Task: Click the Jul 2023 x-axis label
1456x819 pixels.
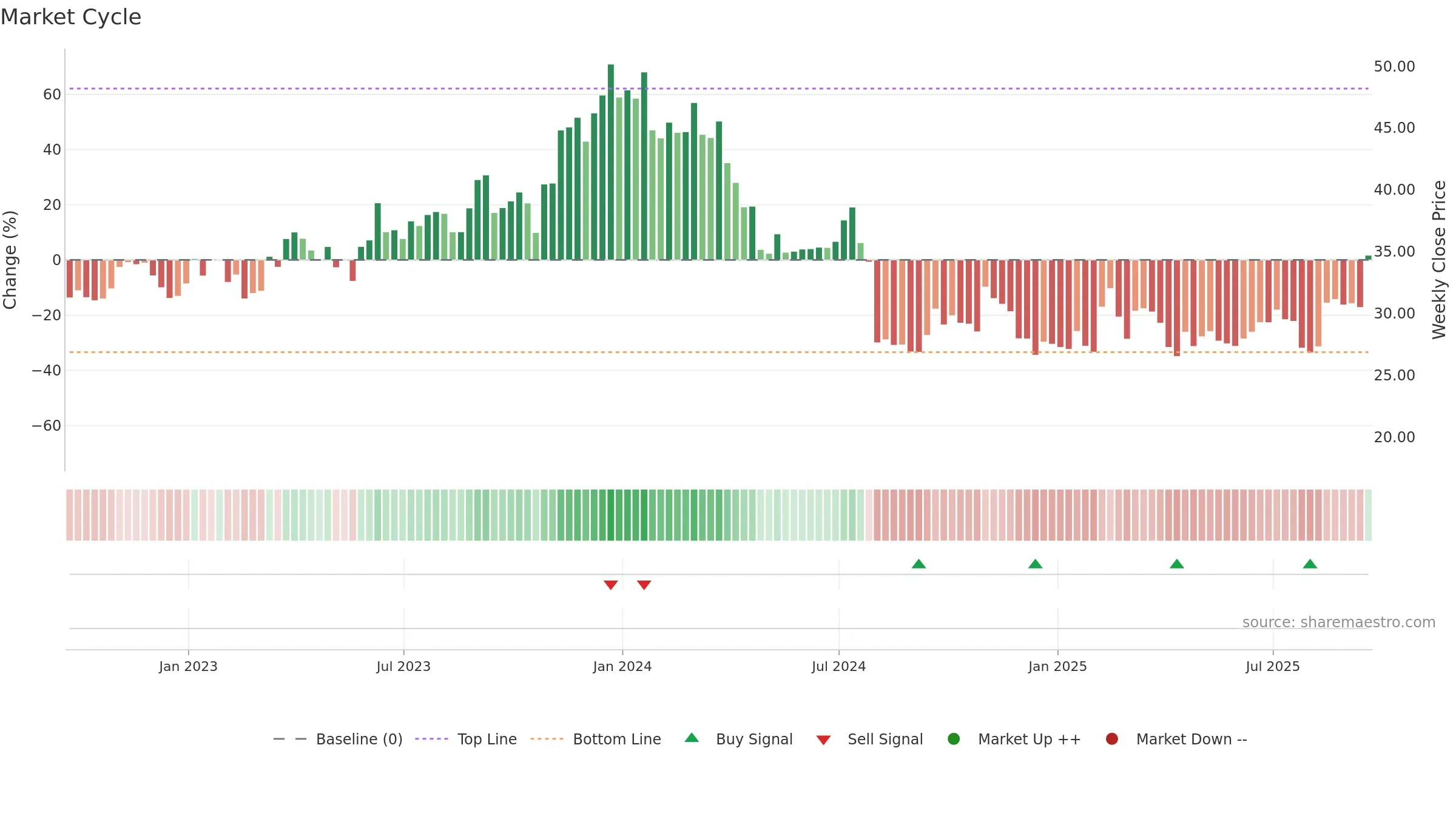Action: pos(403,666)
